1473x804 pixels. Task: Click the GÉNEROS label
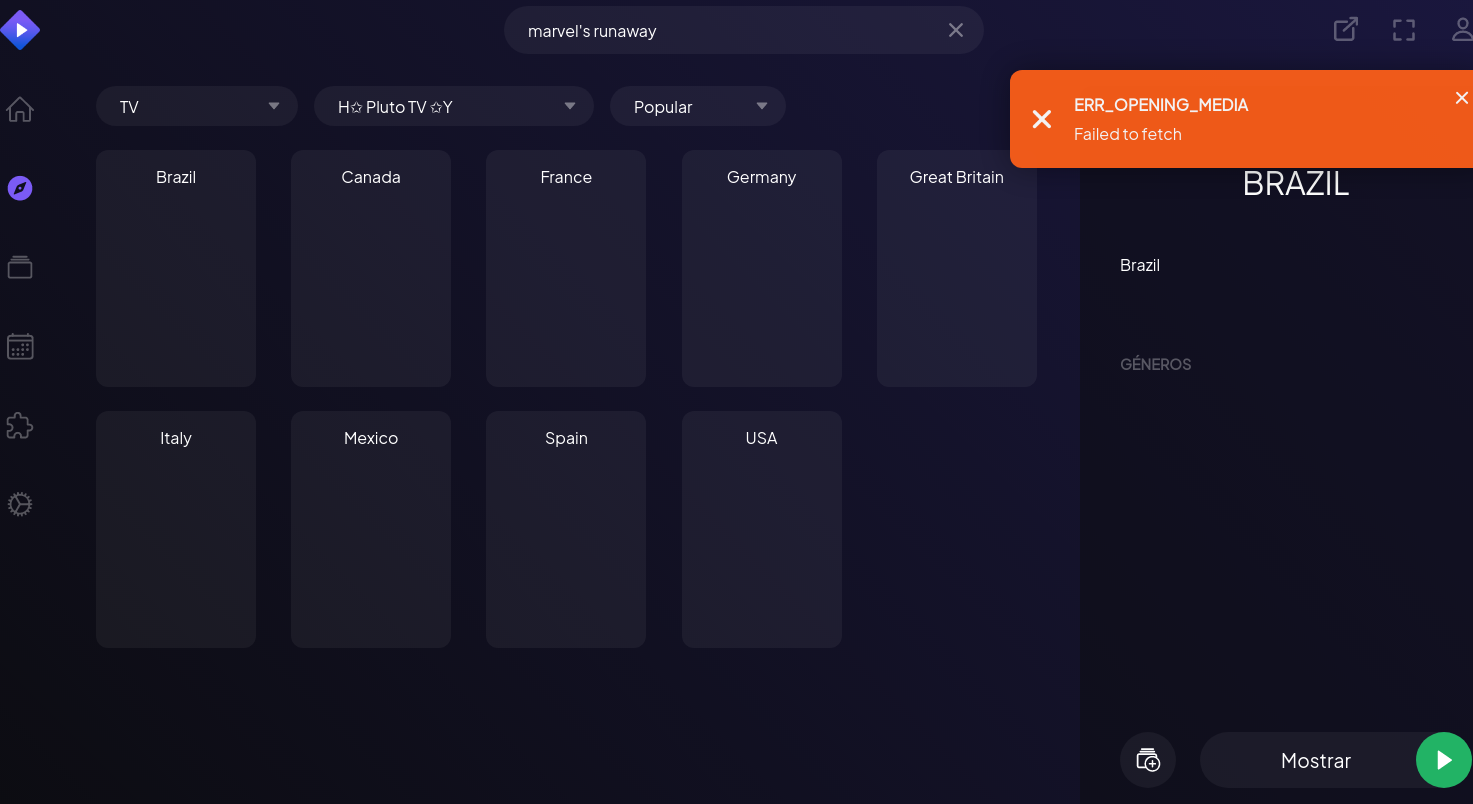point(1156,364)
